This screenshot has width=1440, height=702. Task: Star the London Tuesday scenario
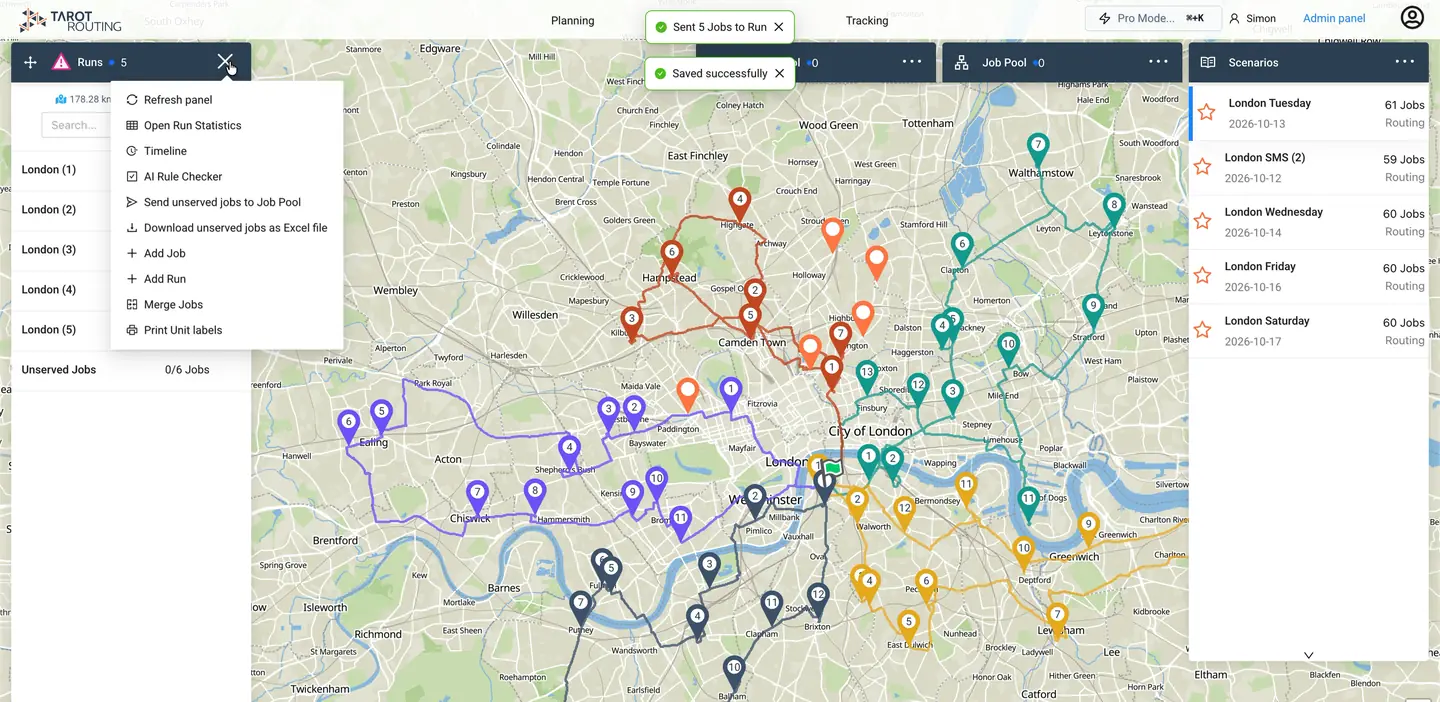1207,112
